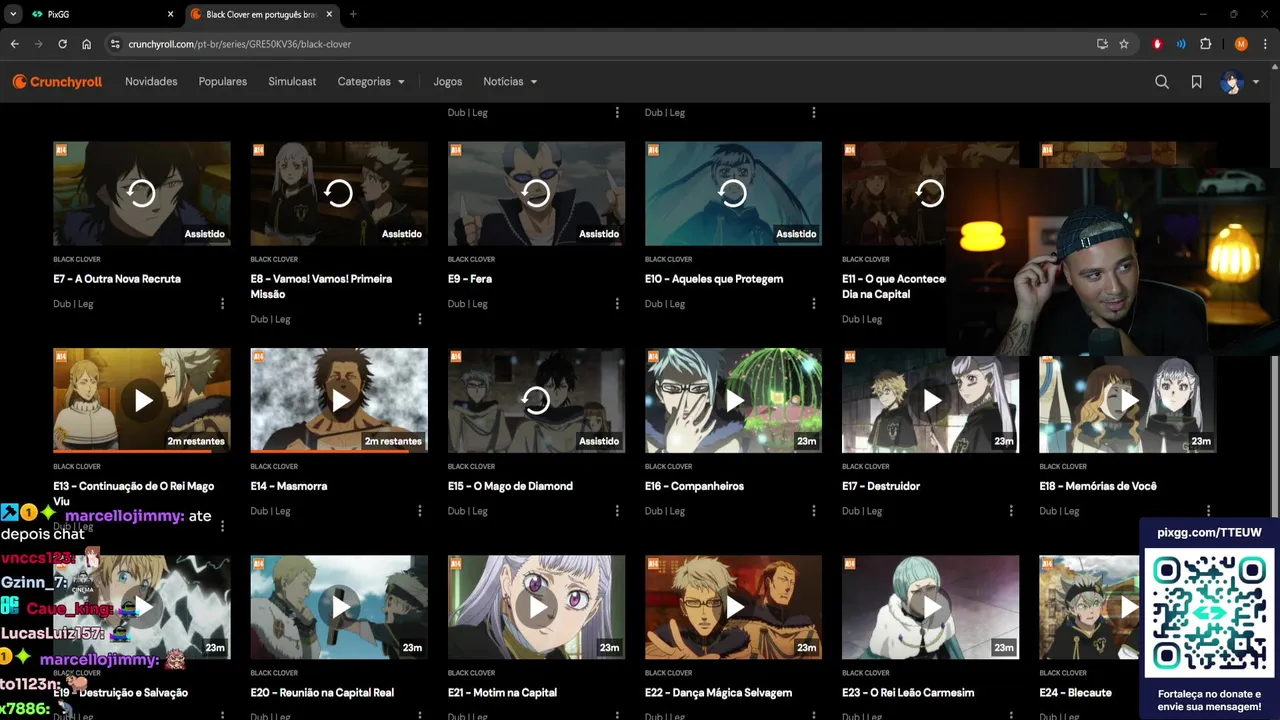Close the Black Clover browser tab
The height and width of the screenshot is (720, 1280).
click(329, 14)
